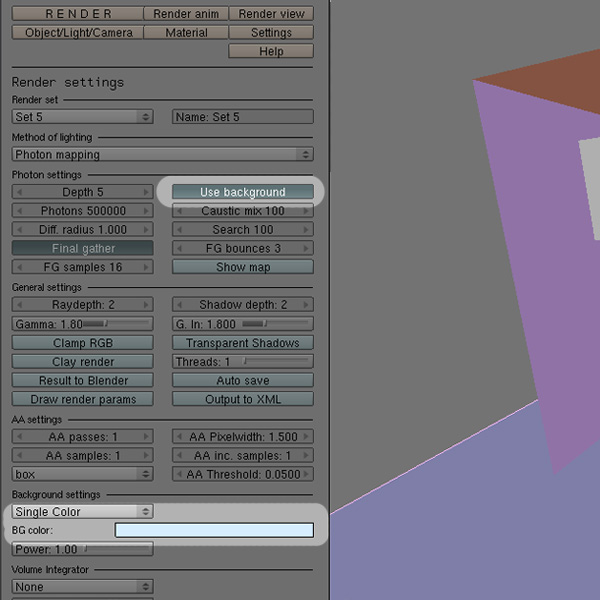Decrease Caustic mix 100 value
This screenshot has height=600, width=600.
(179, 210)
